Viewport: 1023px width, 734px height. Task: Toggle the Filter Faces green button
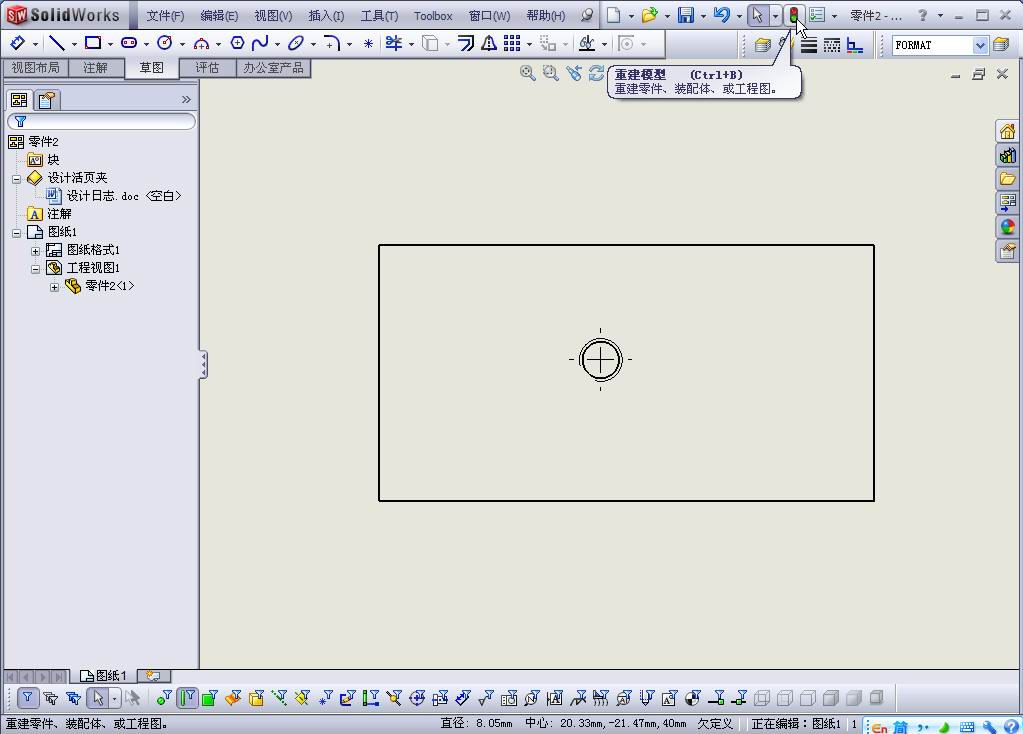click(x=209, y=698)
